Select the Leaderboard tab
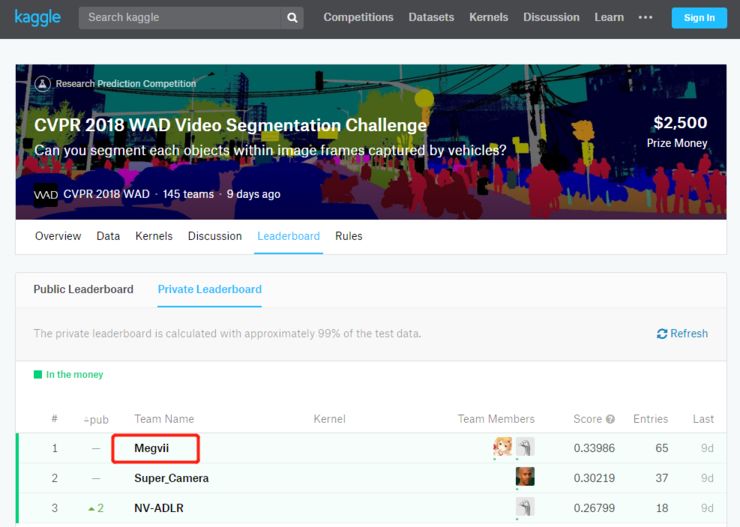Screen dimensions: 740x527 288,236
